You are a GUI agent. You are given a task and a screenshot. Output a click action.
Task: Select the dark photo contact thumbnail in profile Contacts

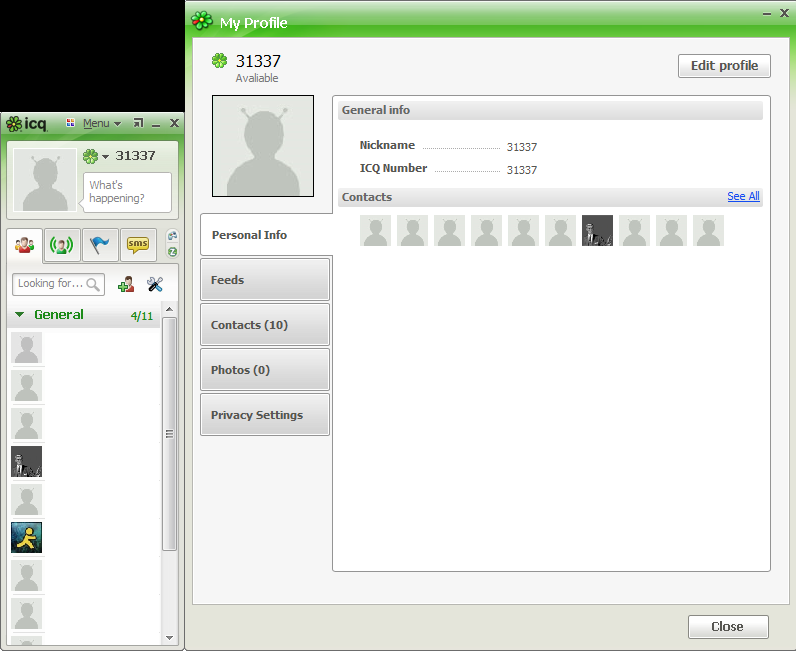pos(597,231)
